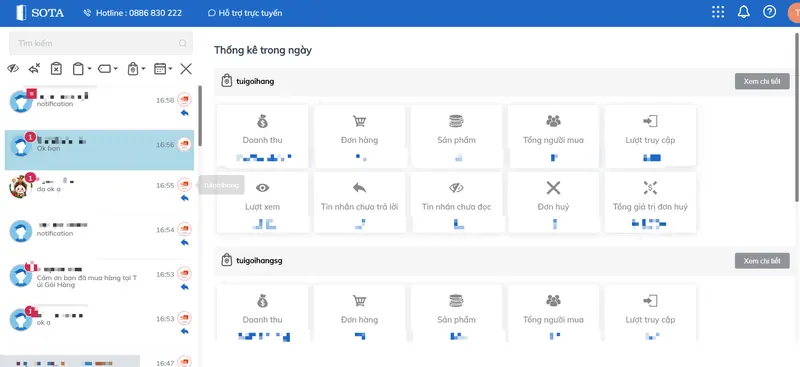Click the tuigoihangsg shop name
This screenshot has width=800, height=367.
(x=259, y=261)
